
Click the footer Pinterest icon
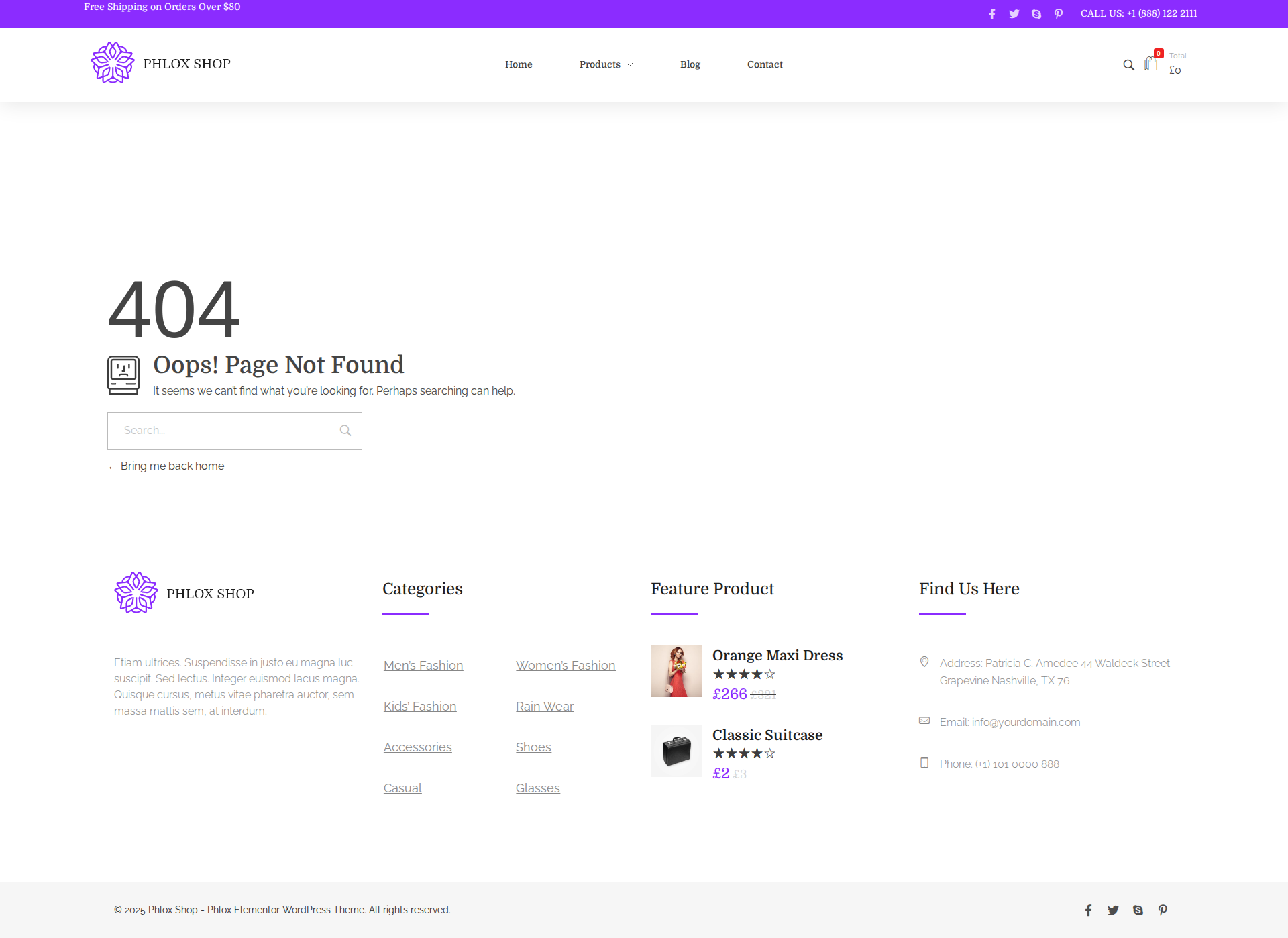pos(1163,910)
